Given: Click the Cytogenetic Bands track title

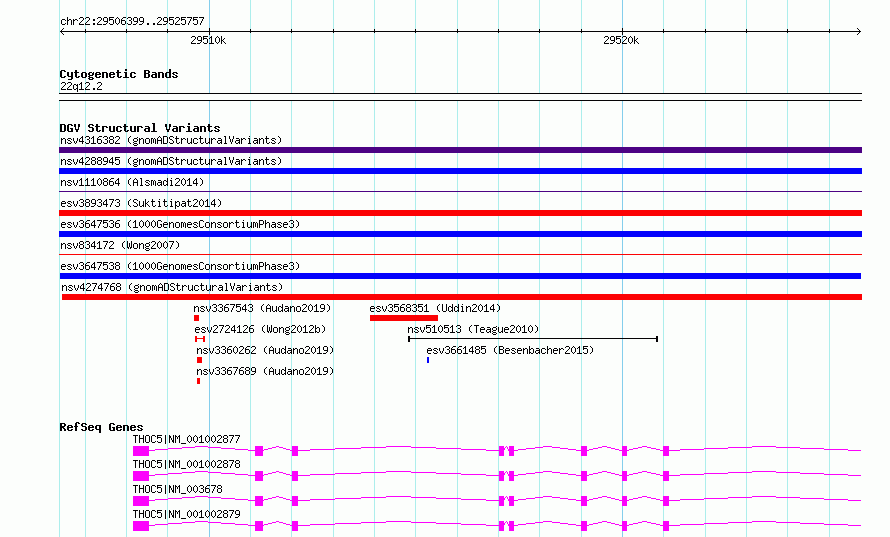Looking at the screenshot, I should [119, 74].
